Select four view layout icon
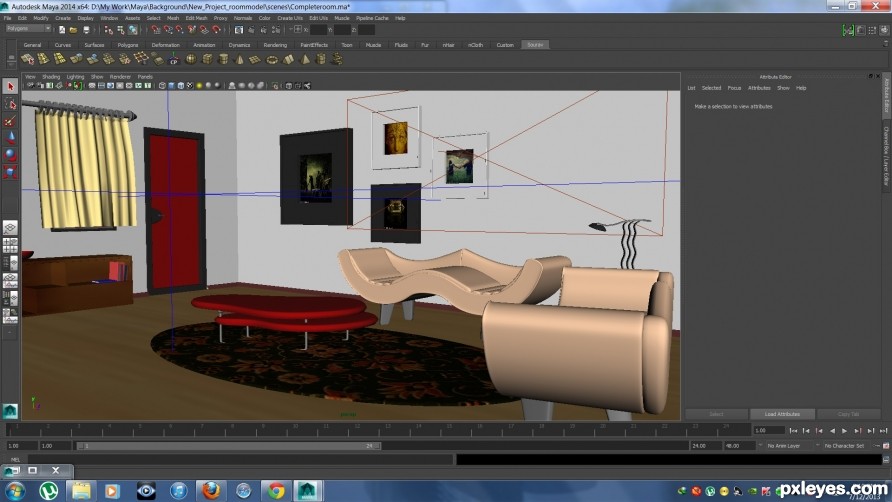 [x=10, y=246]
